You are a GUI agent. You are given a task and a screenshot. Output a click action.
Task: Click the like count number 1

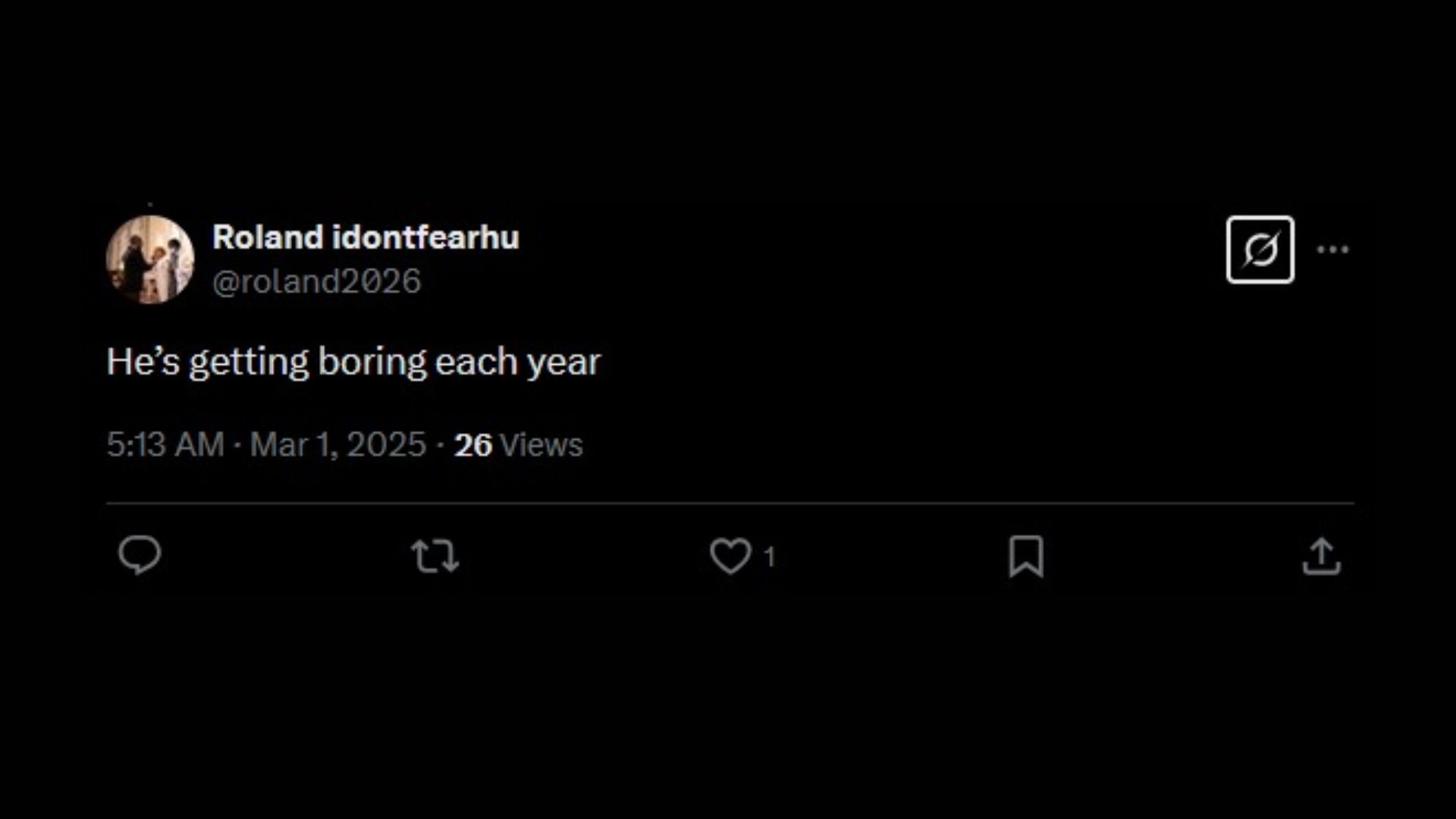tap(770, 557)
